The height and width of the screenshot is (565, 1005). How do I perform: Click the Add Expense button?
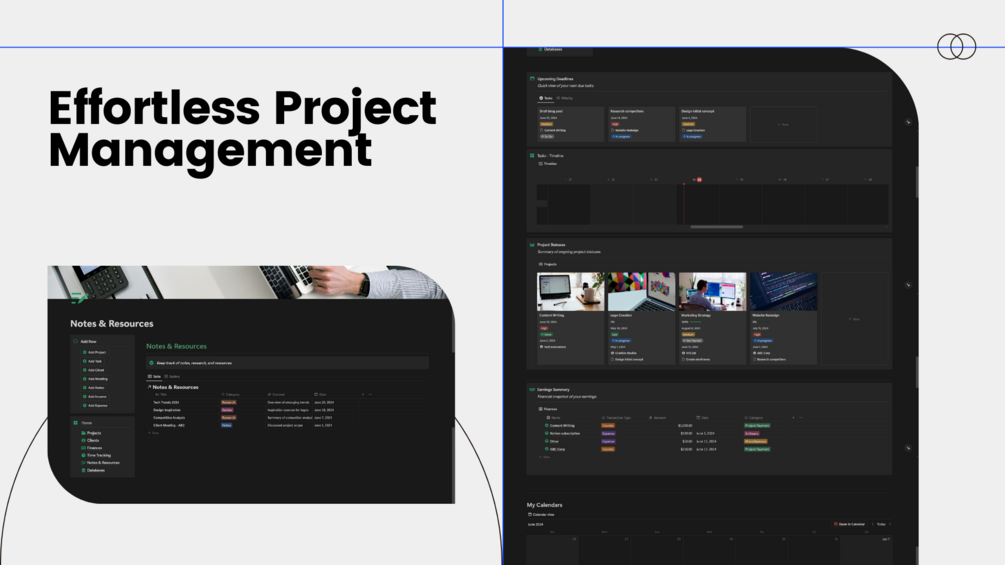(x=95, y=405)
